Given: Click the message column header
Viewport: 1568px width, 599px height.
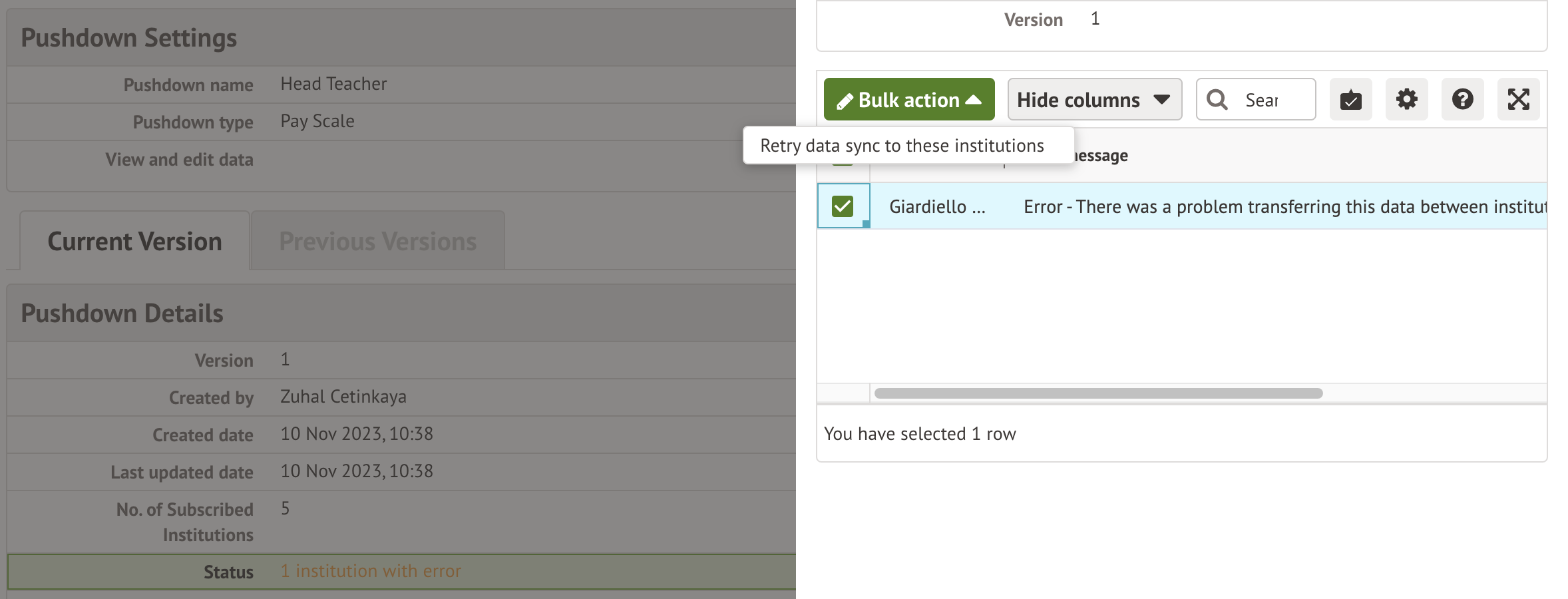Looking at the screenshot, I should (1101, 156).
